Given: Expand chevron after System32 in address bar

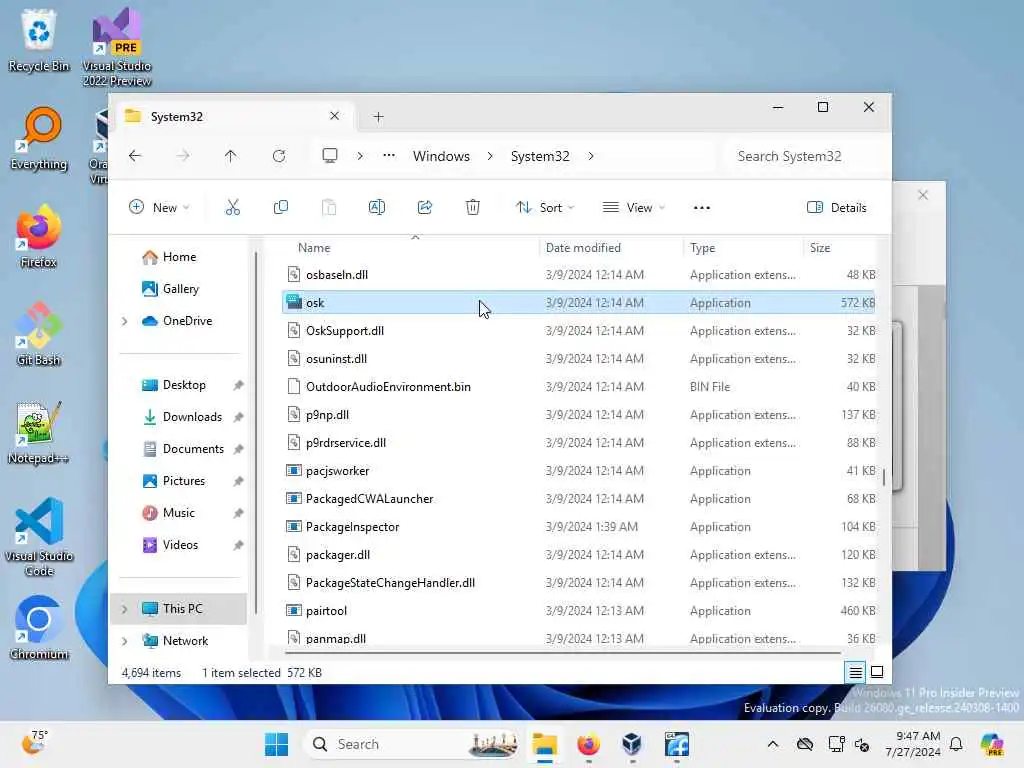Looking at the screenshot, I should pos(590,156).
